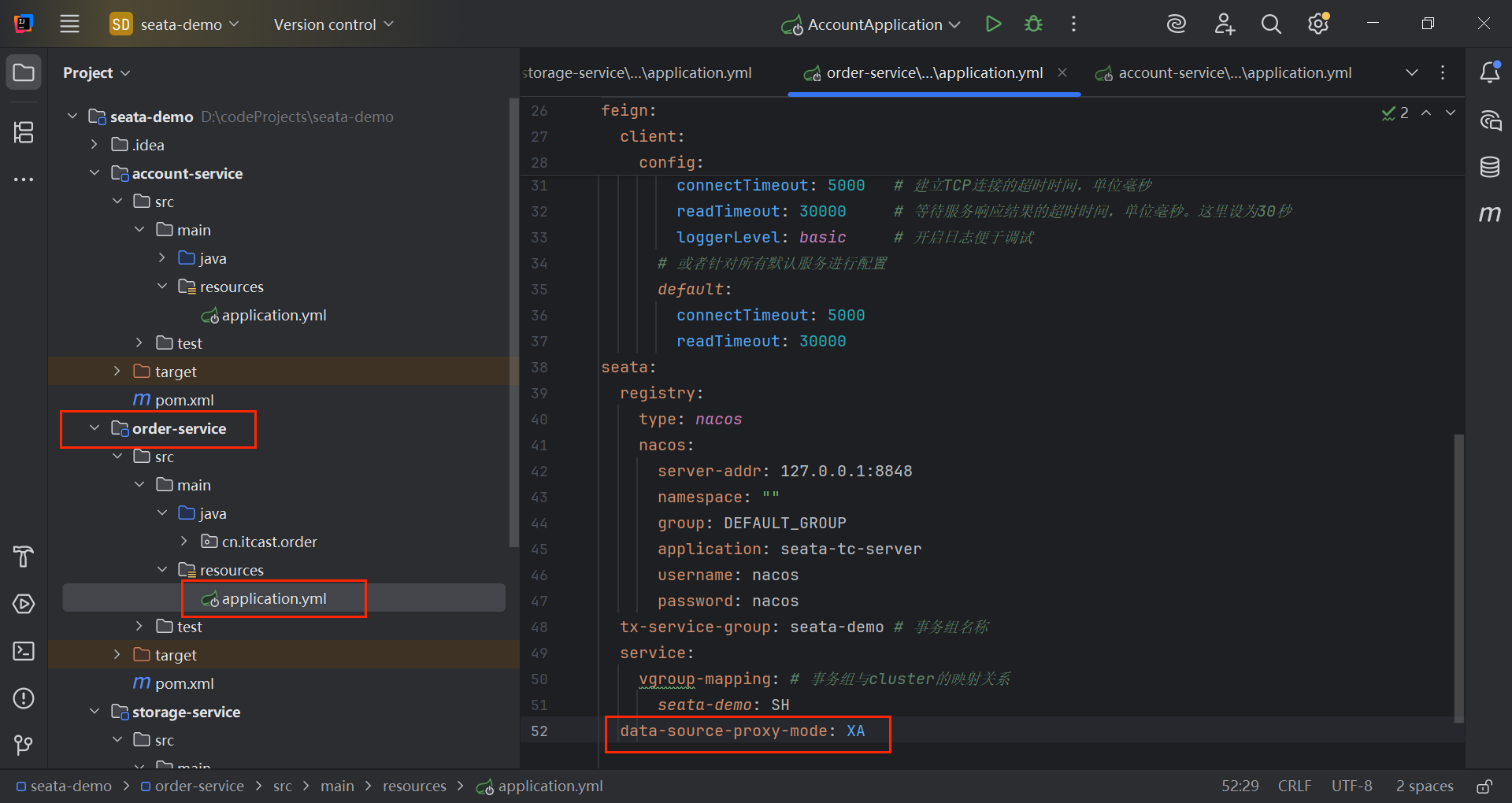
Task: Open UTF-8 file encoding selector
Action: [x=1351, y=786]
